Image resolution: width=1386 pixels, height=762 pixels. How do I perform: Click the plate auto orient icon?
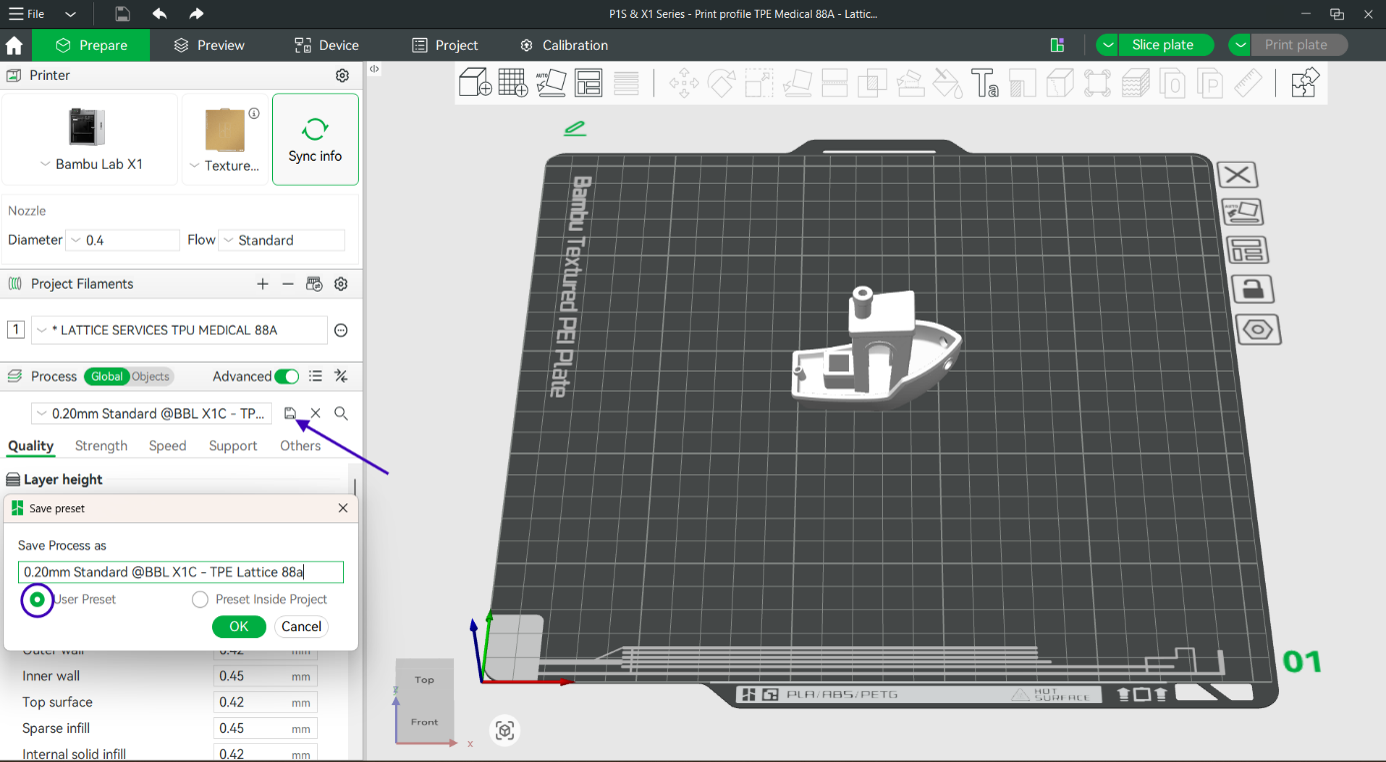(x=1244, y=212)
